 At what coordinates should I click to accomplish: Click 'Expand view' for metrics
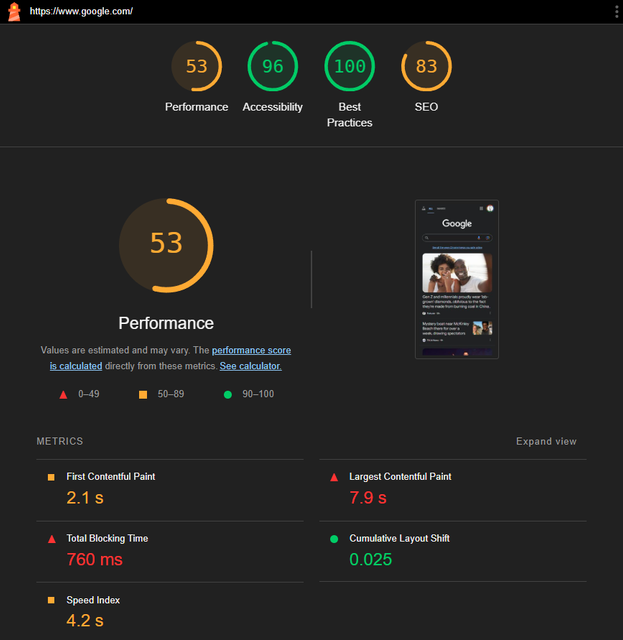(x=546, y=441)
